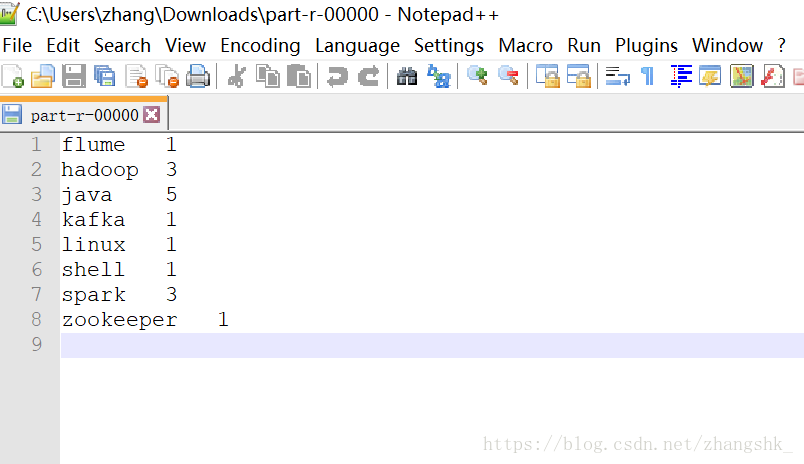Viewport: 804px width, 464px height.
Task: Open the Settings menu
Action: tap(449, 46)
